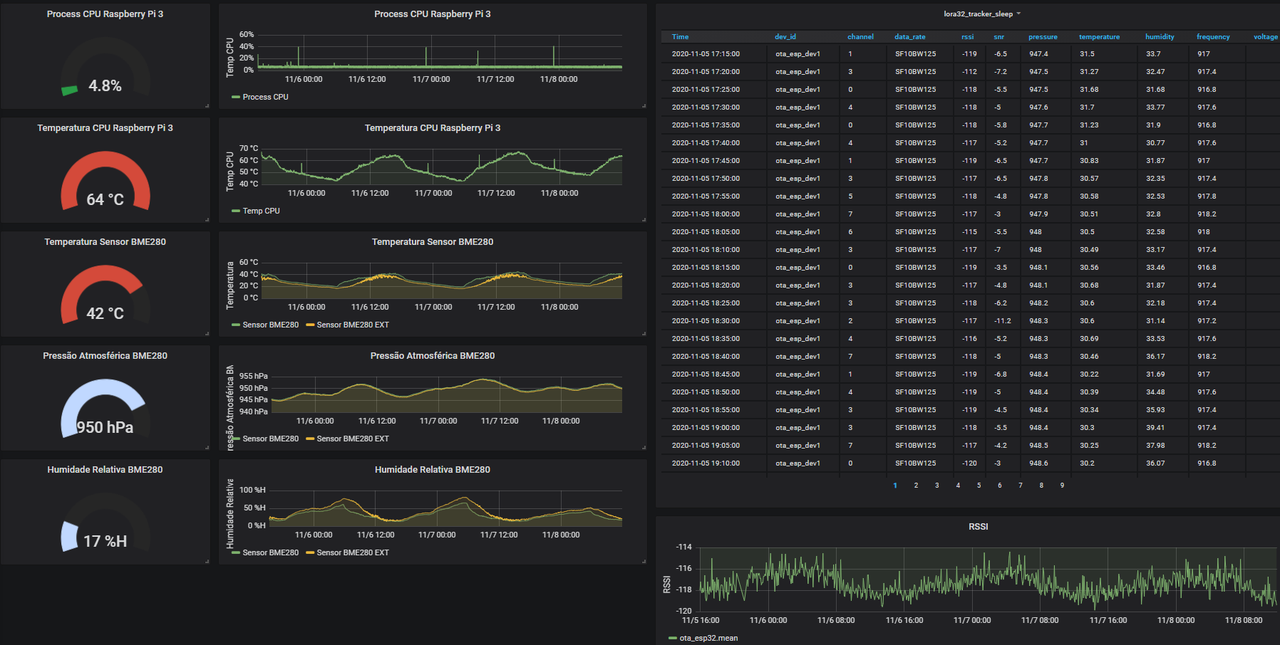Screen dimensions: 1280x645
Task: Open Humidade Relativa BME280 graph panel title menu
Action: [x=432, y=469]
